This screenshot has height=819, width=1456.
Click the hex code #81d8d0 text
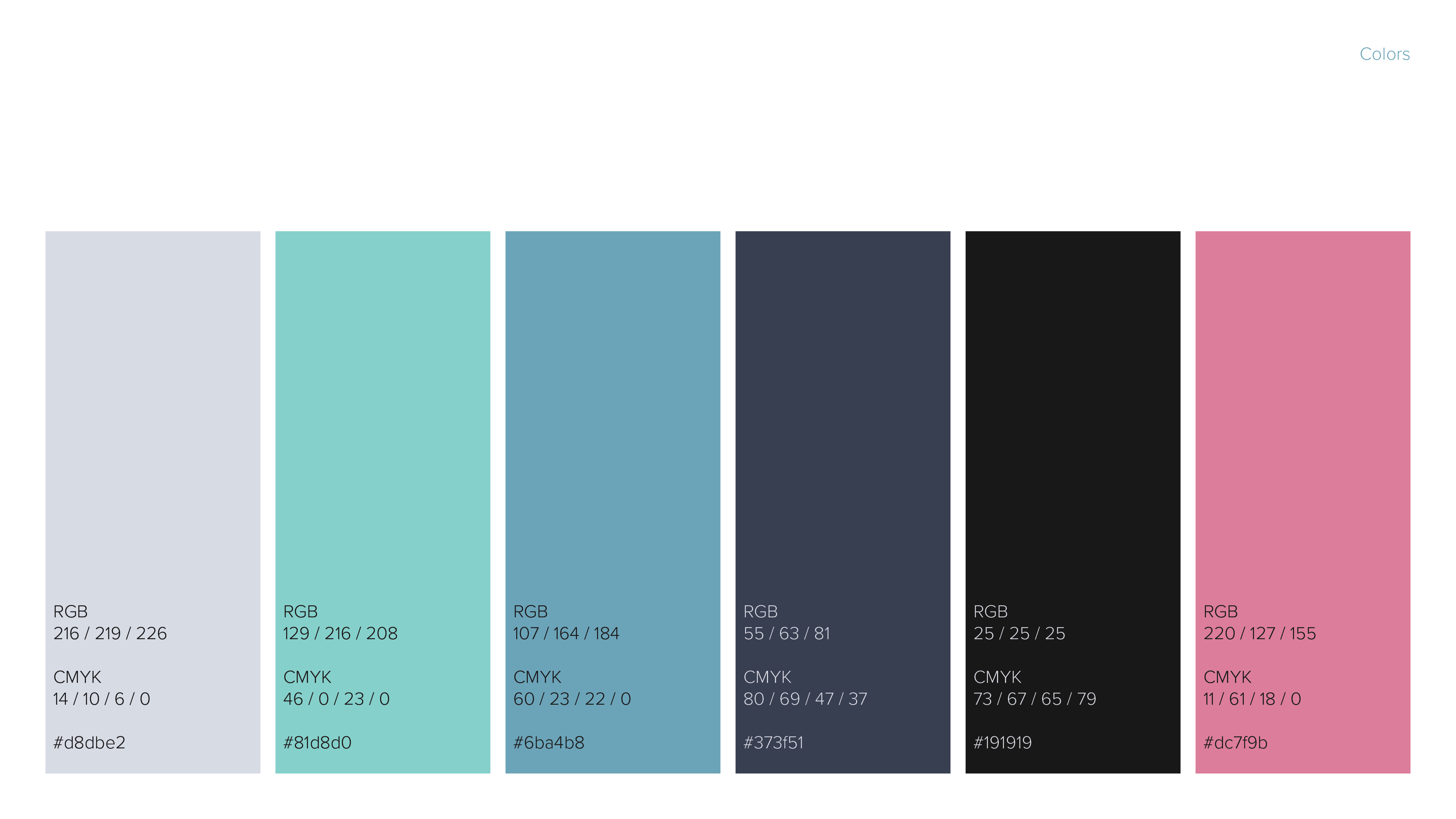[x=317, y=742]
